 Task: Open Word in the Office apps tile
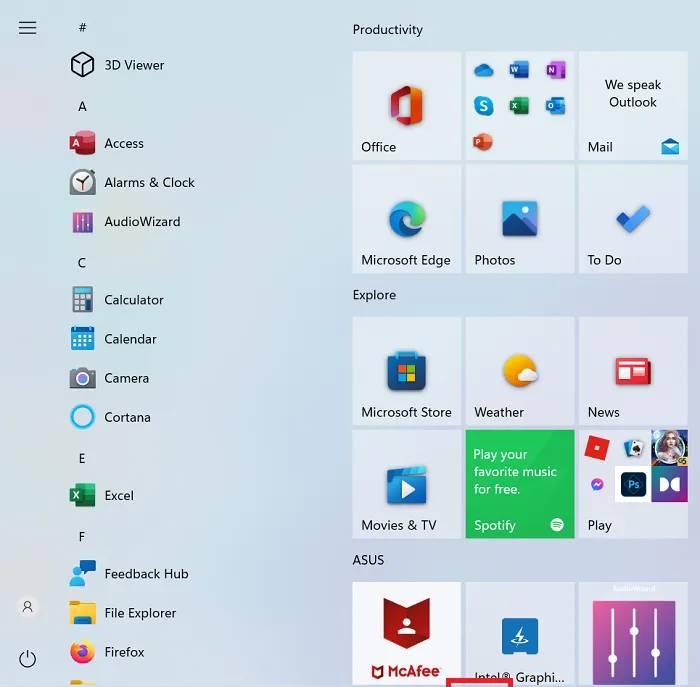click(x=519, y=70)
